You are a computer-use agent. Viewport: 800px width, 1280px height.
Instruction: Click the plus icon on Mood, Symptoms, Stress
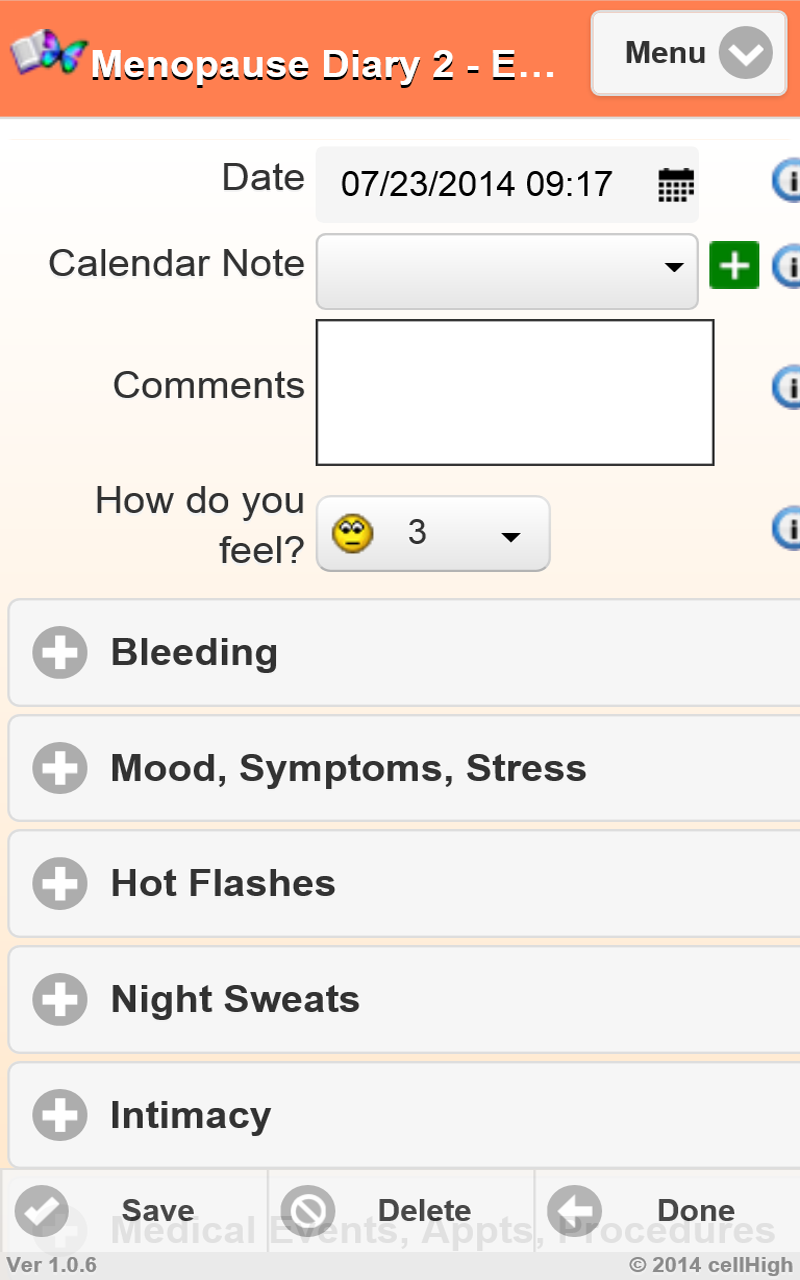[59, 768]
